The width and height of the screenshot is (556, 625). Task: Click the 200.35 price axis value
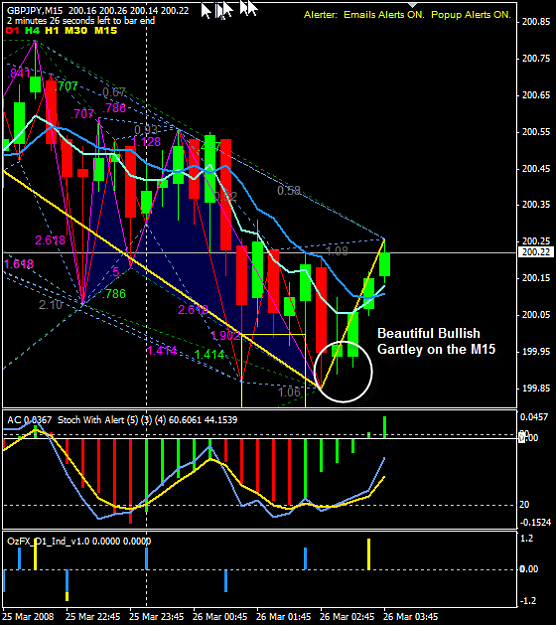536,205
